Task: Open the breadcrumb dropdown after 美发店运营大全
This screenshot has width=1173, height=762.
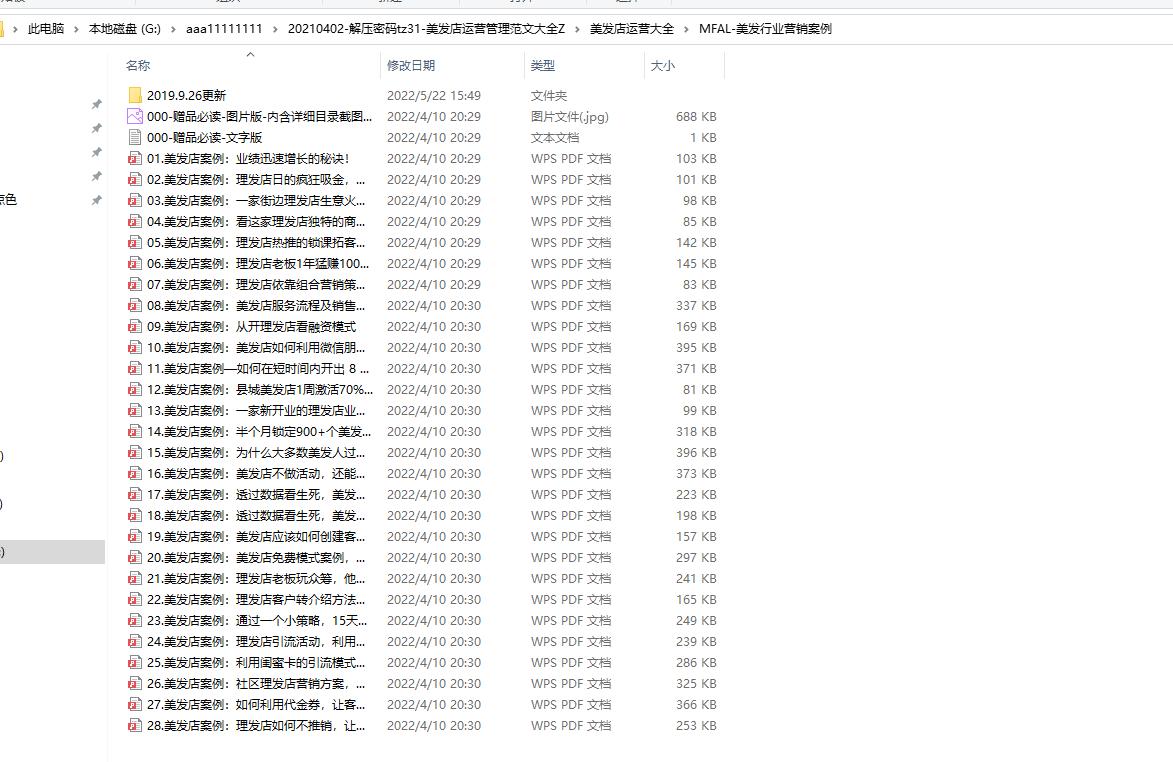Action: click(x=685, y=30)
